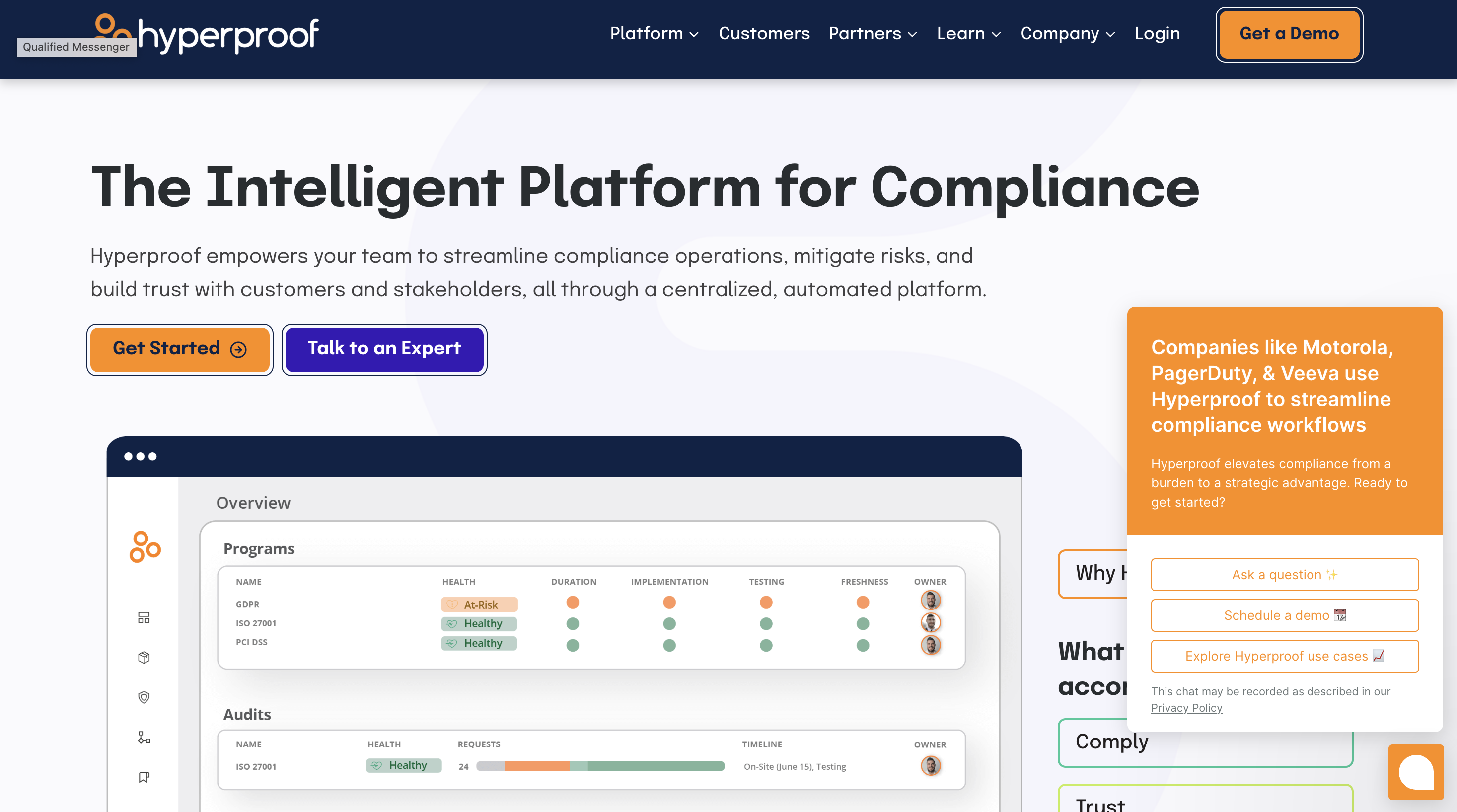Click ISO 27001 in Programs table
The image size is (1457, 812).
256,624
